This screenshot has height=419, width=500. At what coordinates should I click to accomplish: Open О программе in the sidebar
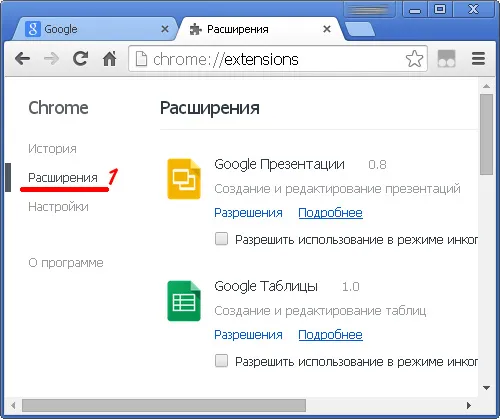point(66,263)
